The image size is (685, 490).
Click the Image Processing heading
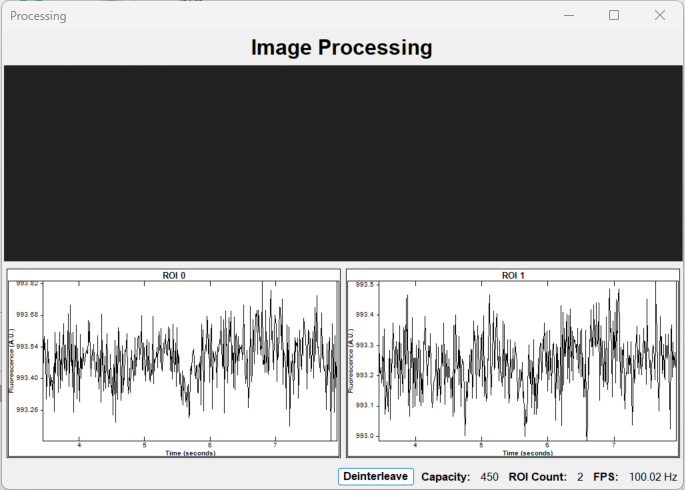point(342,48)
